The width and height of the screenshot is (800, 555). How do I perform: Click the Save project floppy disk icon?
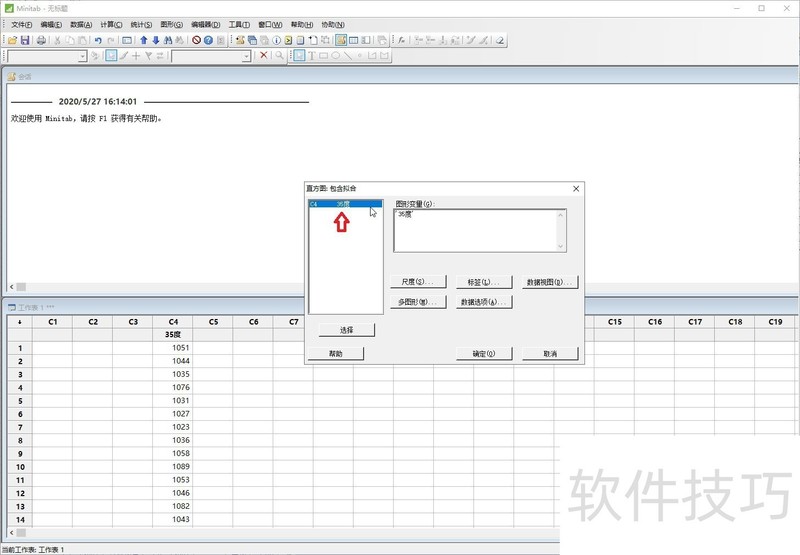(24, 40)
